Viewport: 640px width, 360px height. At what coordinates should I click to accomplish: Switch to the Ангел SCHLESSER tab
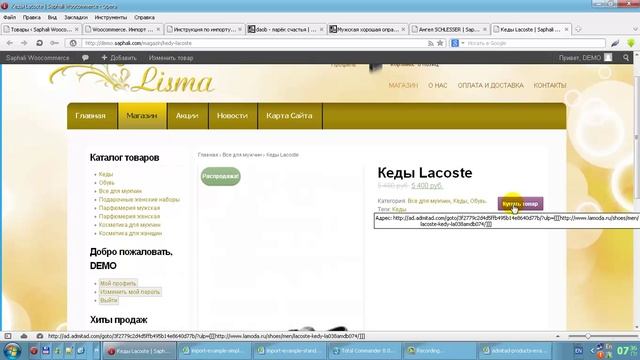tap(449, 29)
